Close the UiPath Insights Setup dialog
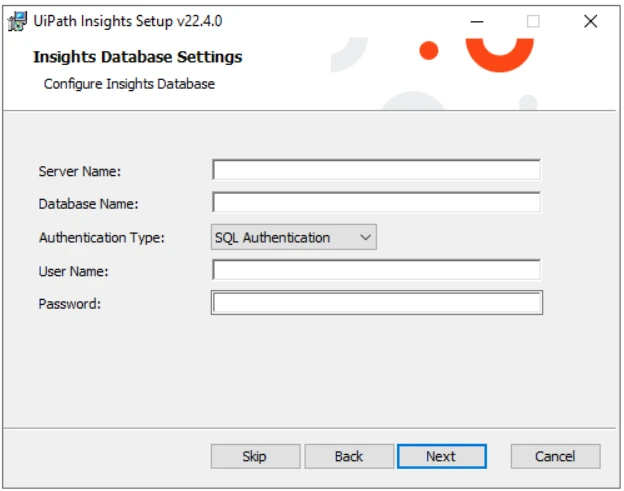Viewport: 624px width, 491px height. click(591, 21)
